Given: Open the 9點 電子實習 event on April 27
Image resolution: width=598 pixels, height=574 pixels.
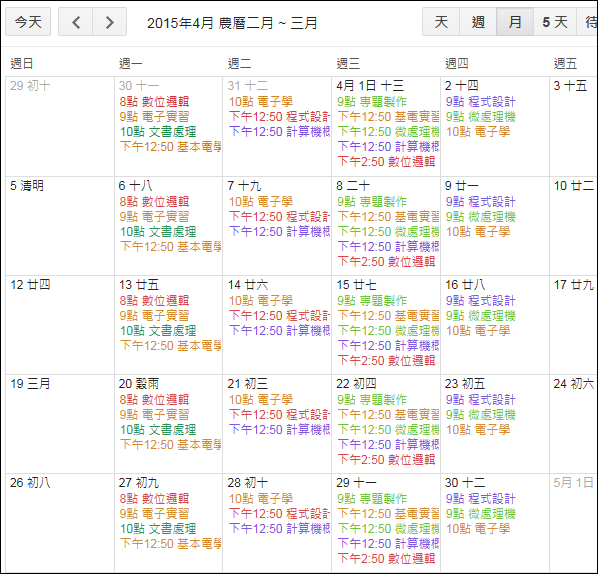Looking at the screenshot, I should [154, 514].
